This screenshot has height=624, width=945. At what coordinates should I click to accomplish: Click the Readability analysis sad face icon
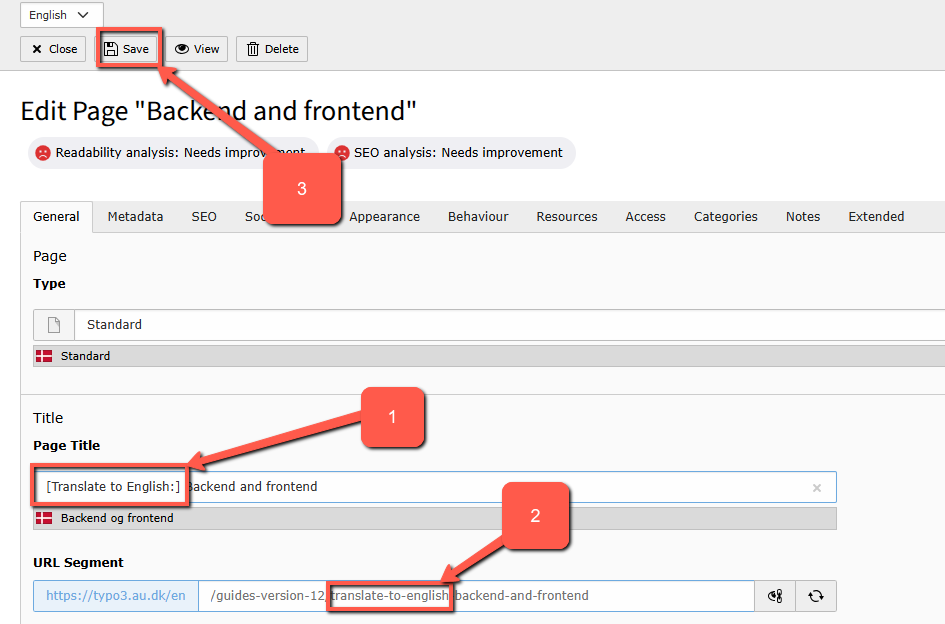pyautogui.click(x=43, y=153)
